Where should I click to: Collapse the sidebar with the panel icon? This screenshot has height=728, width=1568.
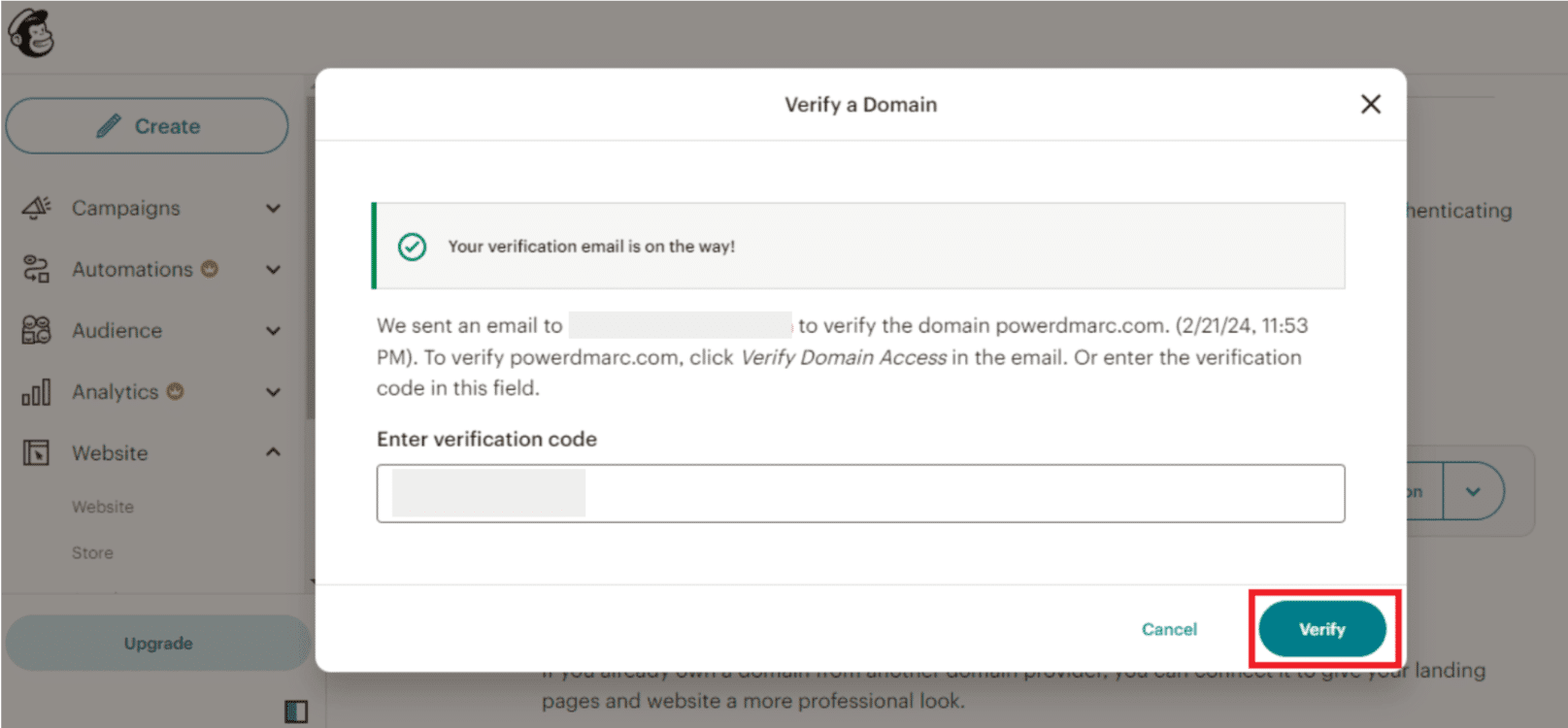[x=296, y=711]
